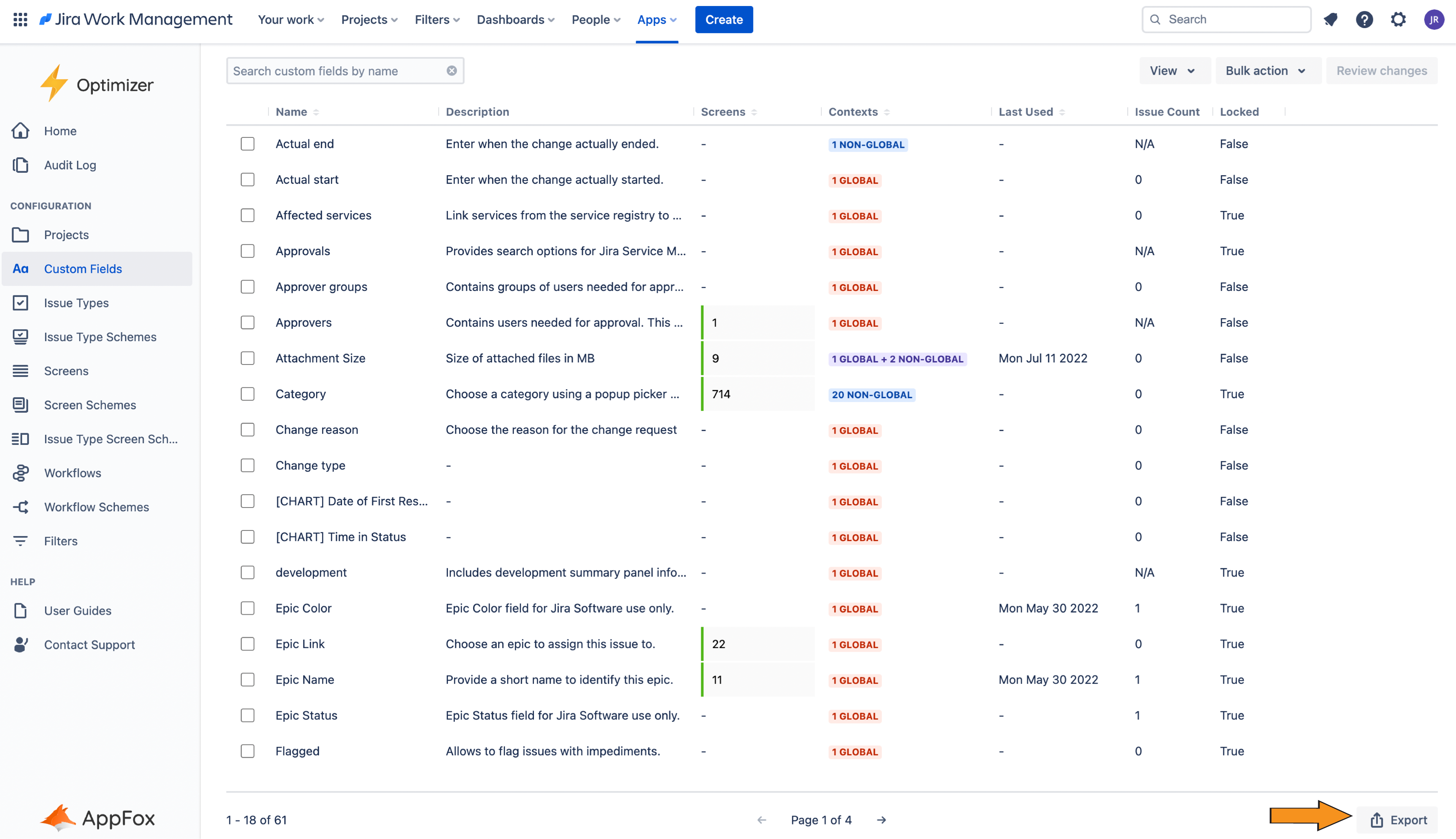Select the Category field checkbox
1456x839 pixels.
pos(248,394)
